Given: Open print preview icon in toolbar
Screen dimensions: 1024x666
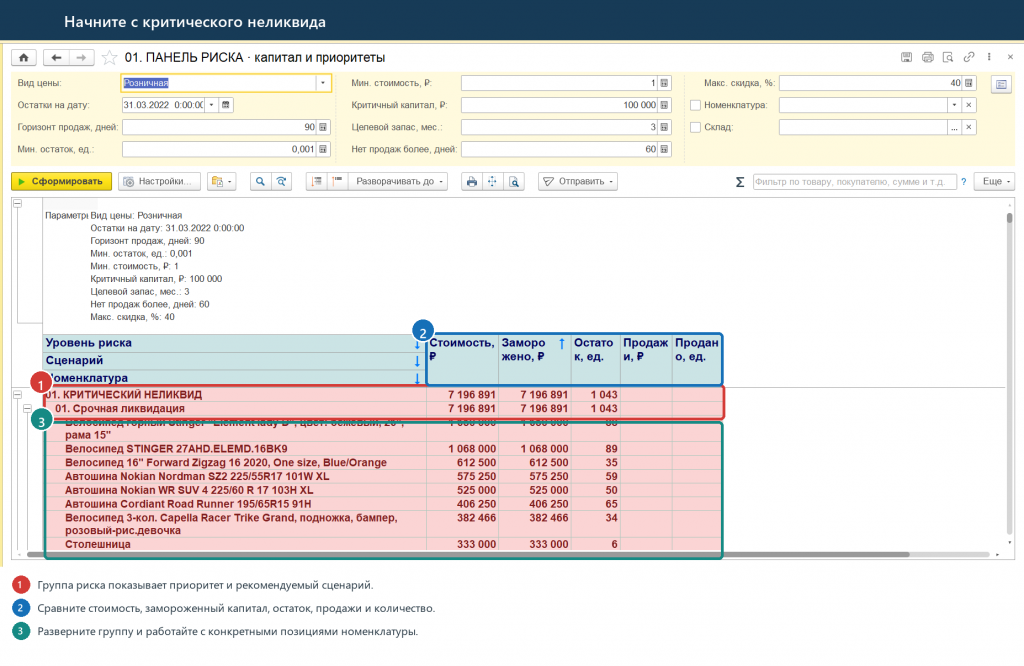Looking at the screenshot, I should point(515,182).
